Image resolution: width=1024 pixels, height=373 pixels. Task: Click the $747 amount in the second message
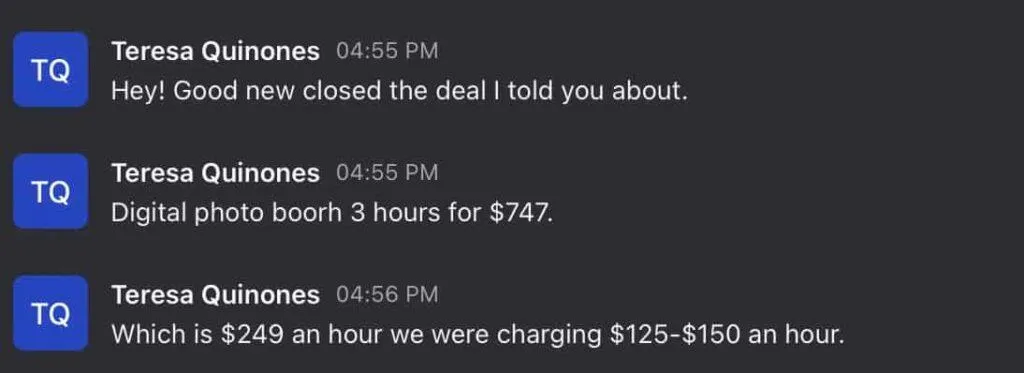point(520,213)
